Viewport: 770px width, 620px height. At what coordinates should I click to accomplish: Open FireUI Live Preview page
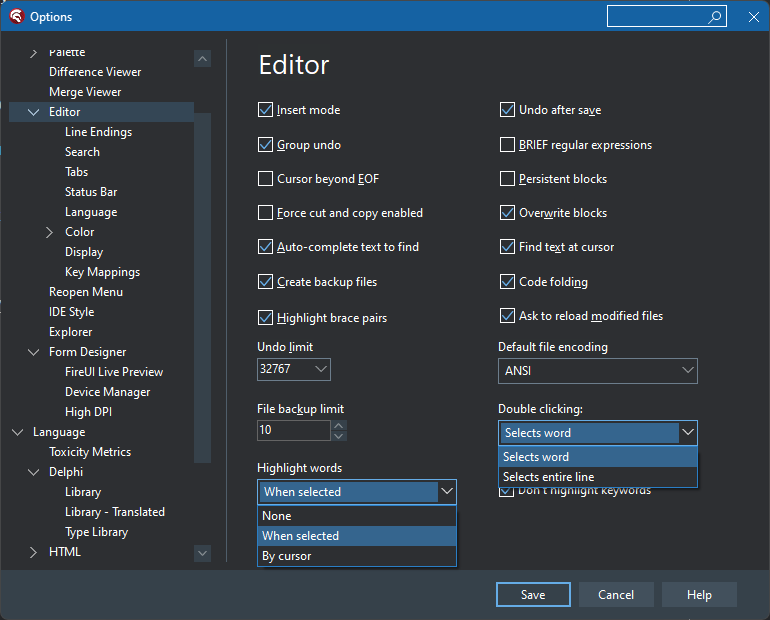pyautogui.click(x=114, y=372)
